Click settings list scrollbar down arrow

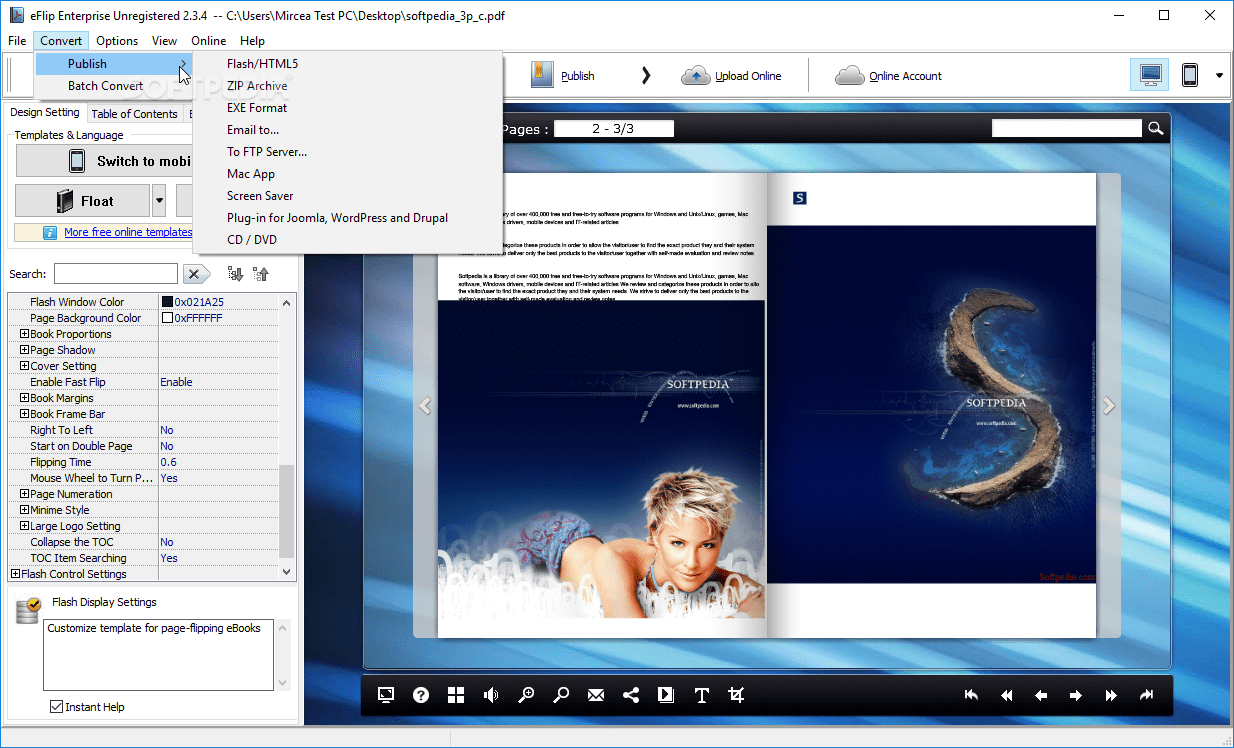(x=287, y=572)
